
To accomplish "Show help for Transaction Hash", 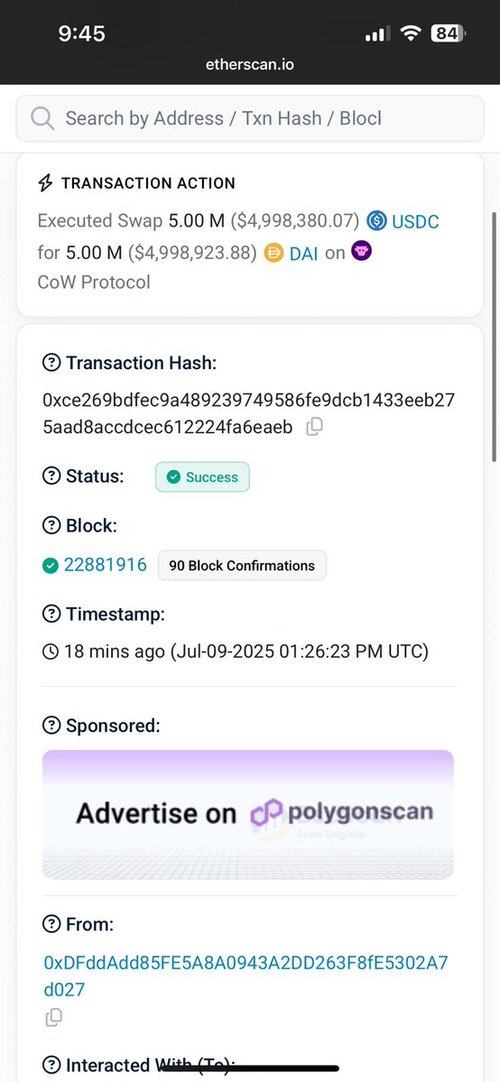I will coord(52,363).
